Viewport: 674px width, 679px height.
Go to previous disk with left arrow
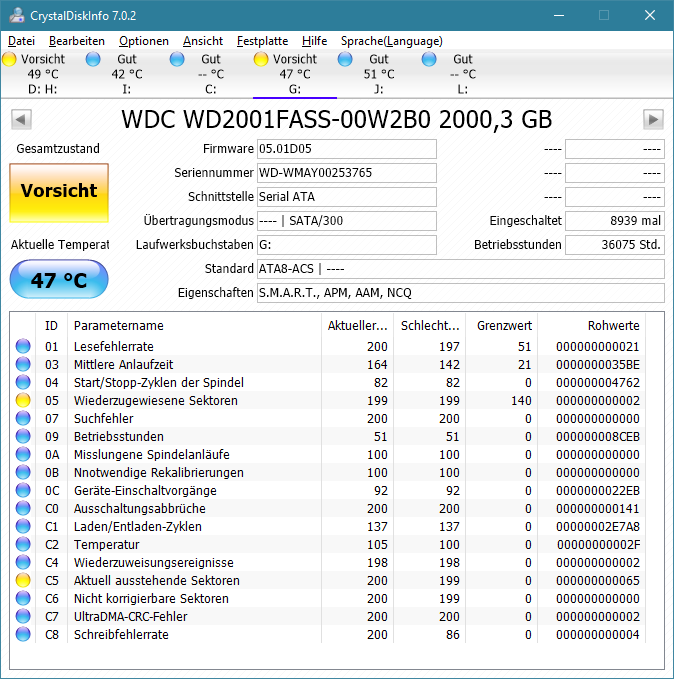pyautogui.click(x=21, y=120)
